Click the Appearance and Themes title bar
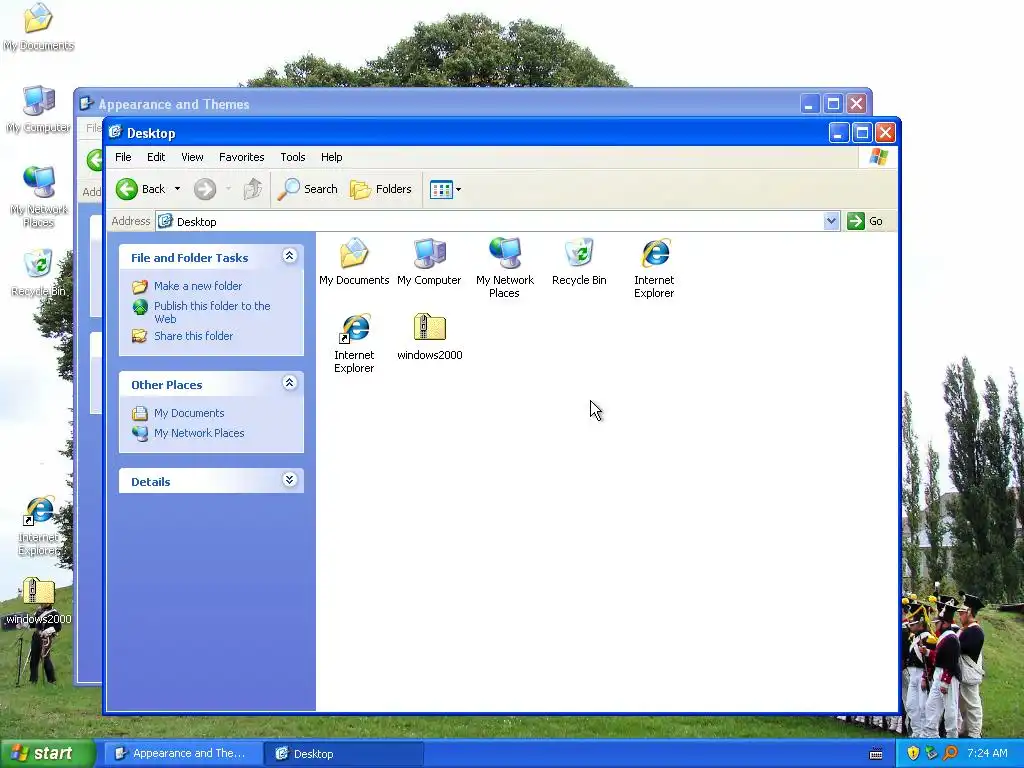Image resolution: width=1024 pixels, height=768 pixels. [438, 104]
